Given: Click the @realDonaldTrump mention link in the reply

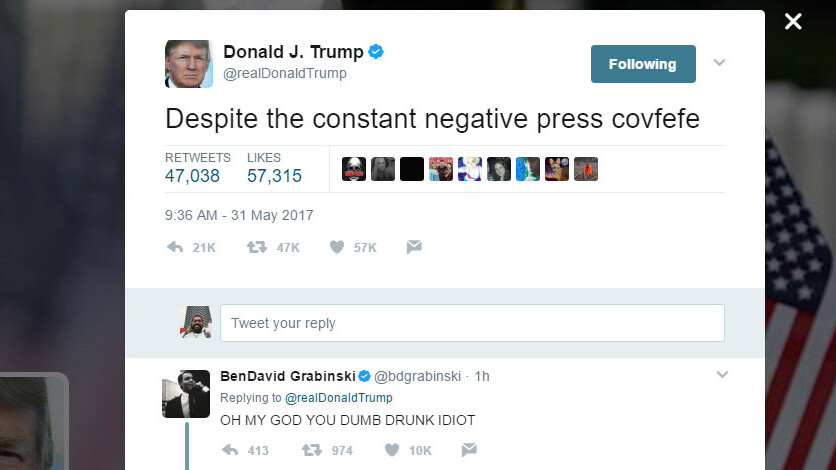Looking at the screenshot, I should click(339, 398).
